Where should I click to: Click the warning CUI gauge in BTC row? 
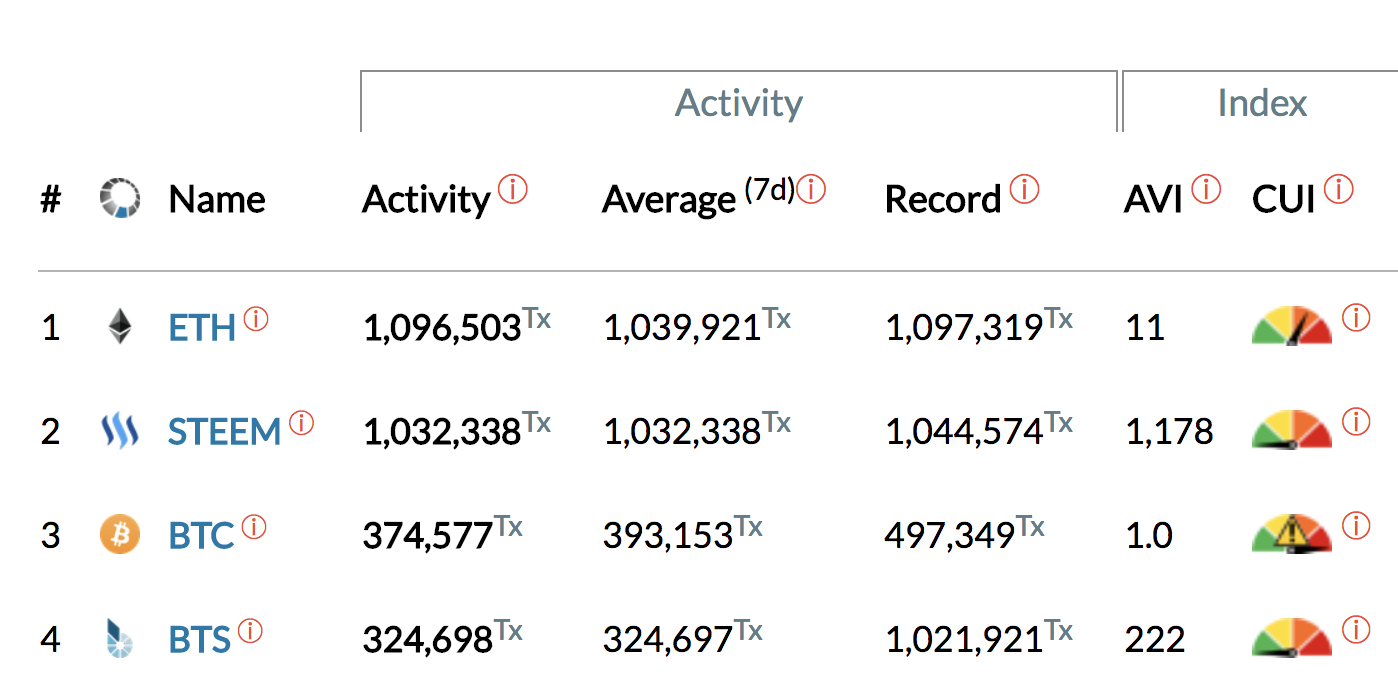pos(1292,534)
